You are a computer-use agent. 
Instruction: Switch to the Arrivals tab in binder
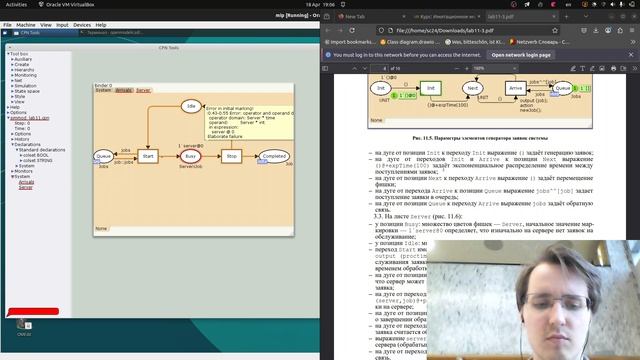124,90
